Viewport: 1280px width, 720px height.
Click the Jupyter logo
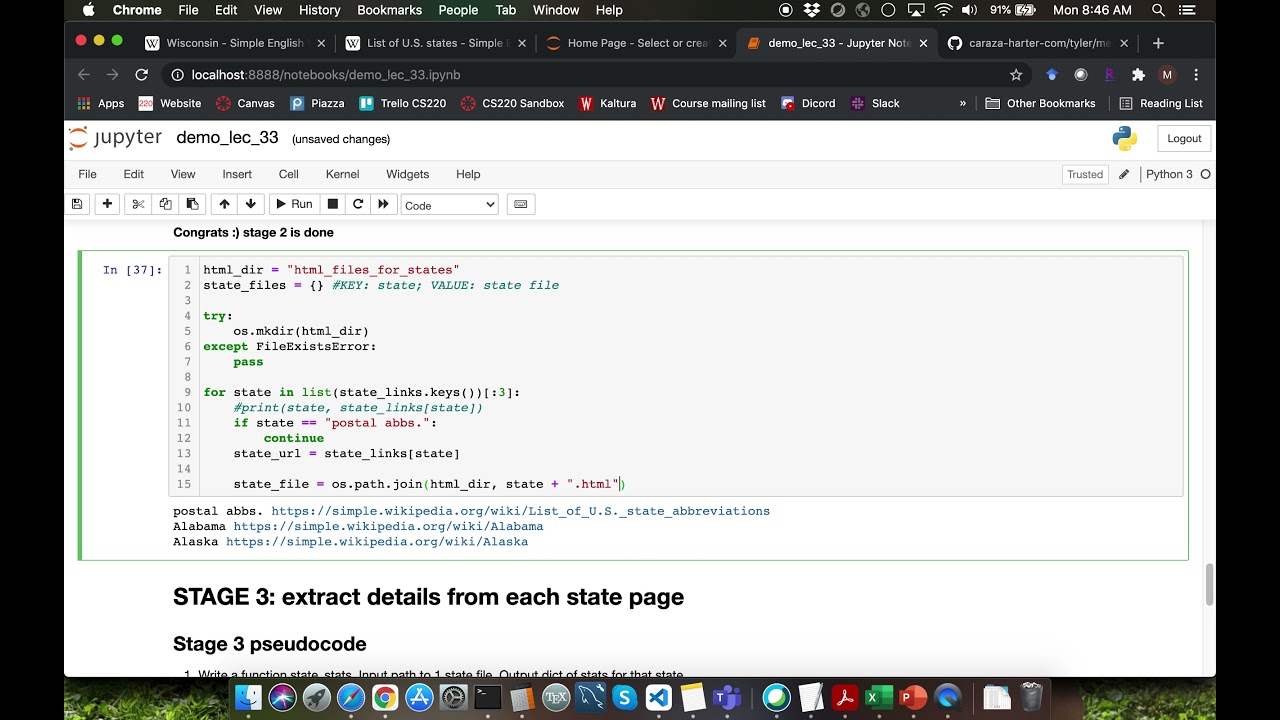[115, 138]
